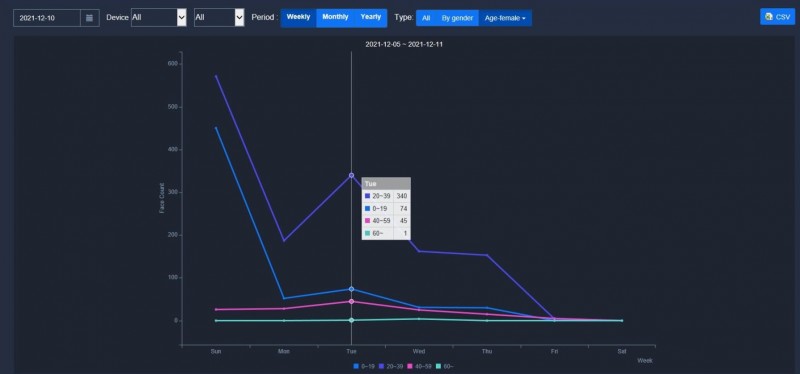The height and width of the screenshot is (374, 800).
Task: Click the date input field 2021-12-10
Action: point(47,18)
